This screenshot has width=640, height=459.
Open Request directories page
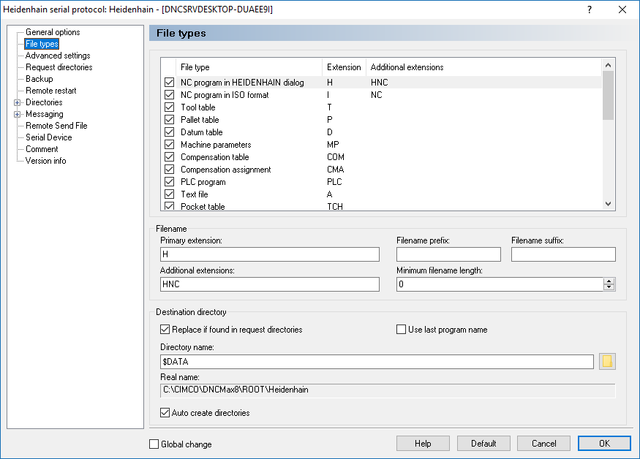[x=59, y=67]
